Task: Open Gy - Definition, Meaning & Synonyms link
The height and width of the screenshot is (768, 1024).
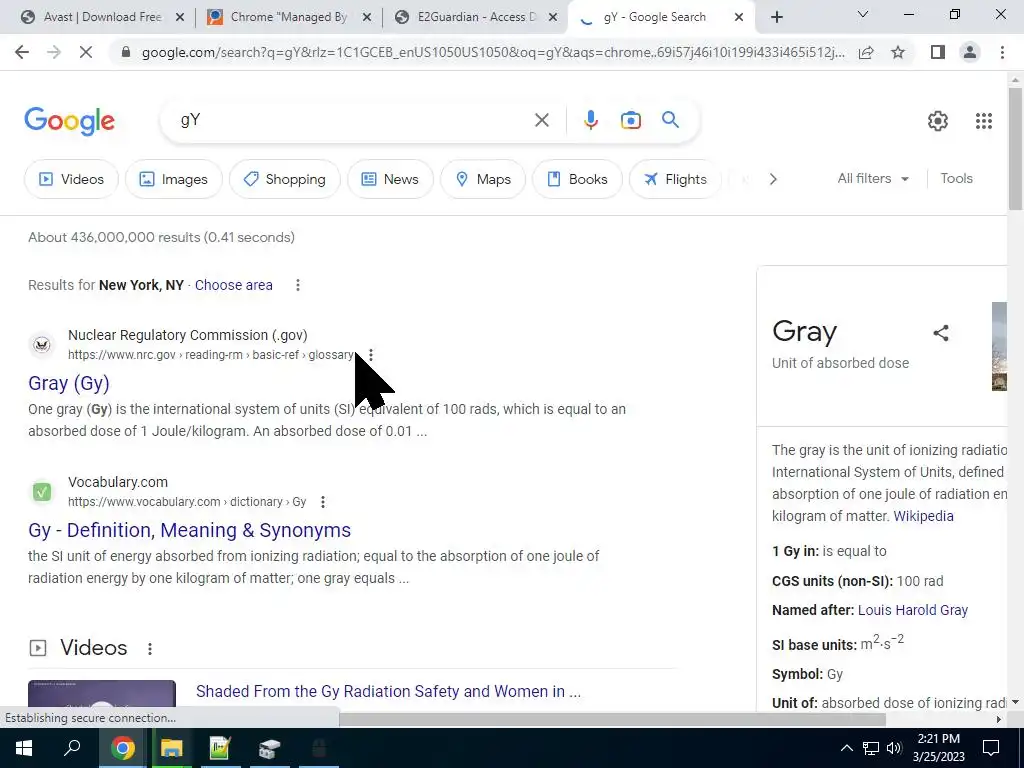Action: pos(189,530)
